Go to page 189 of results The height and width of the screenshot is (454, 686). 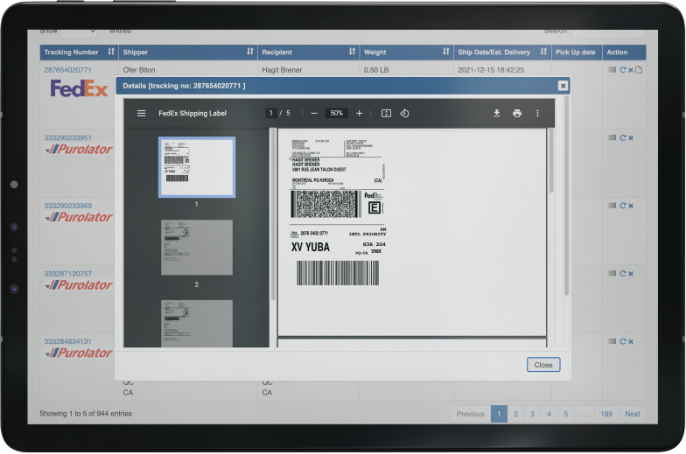605,413
